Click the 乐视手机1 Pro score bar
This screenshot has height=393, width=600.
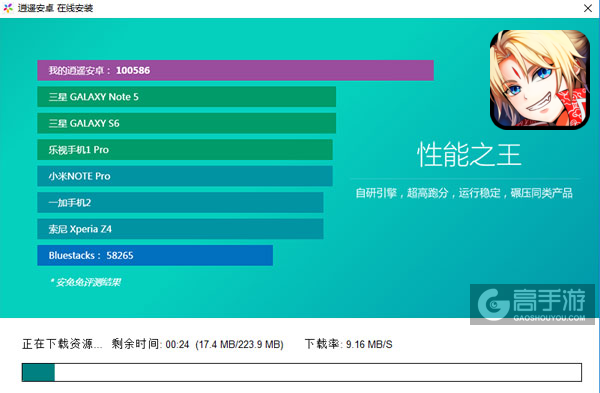click(x=185, y=150)
